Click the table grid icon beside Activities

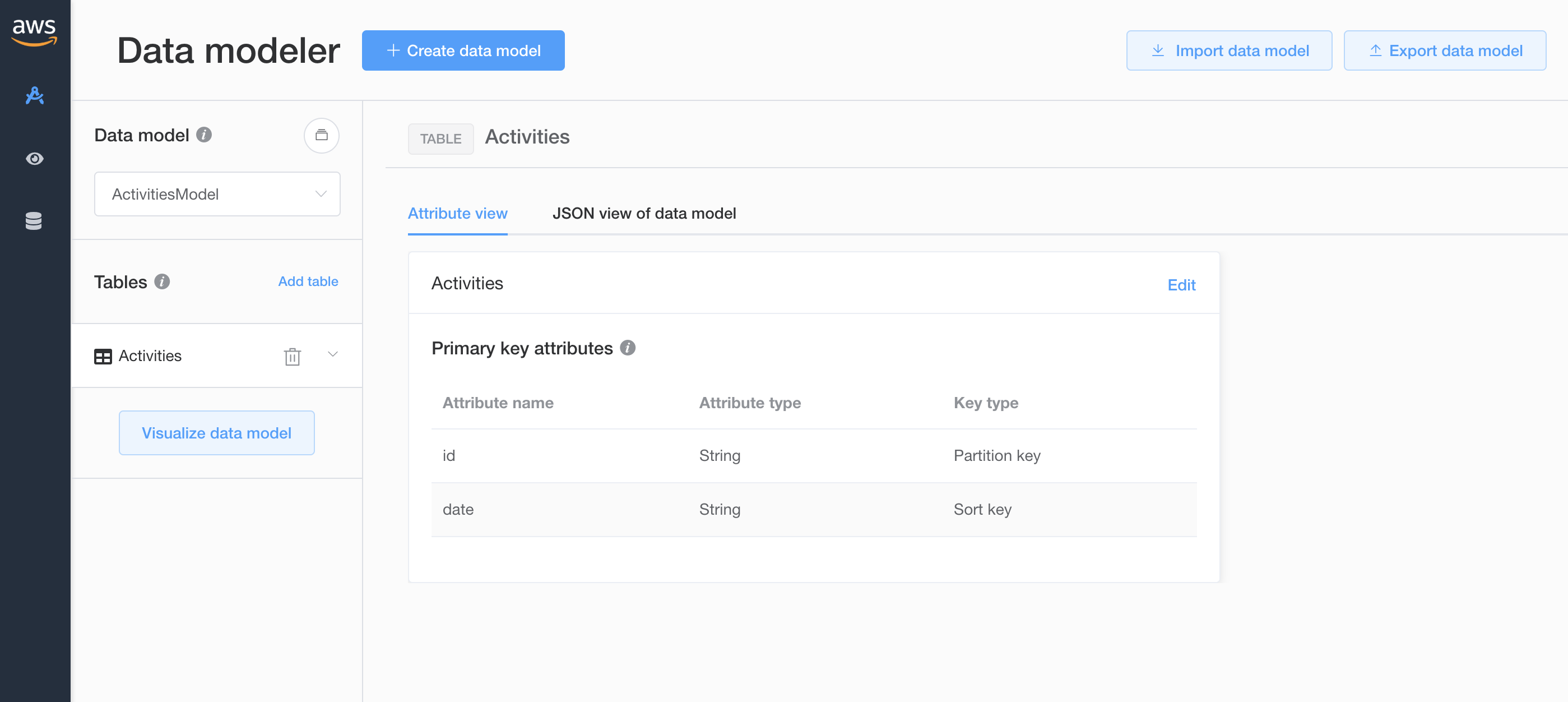(103, 356)
